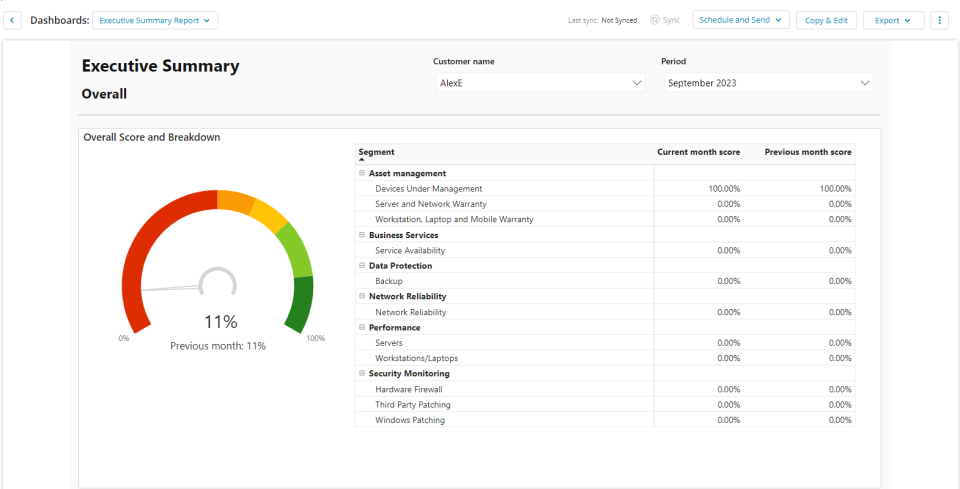The height and width of the screenshot is (489, 960).
Task: Open the Schedule and Send menu
Action: click(x=741, y=20)
